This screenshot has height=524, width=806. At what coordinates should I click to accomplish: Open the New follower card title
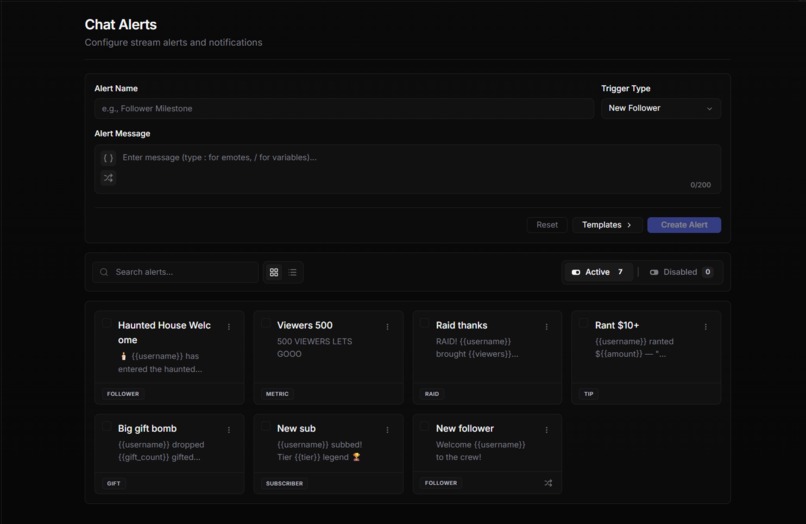tap(465, 428)
